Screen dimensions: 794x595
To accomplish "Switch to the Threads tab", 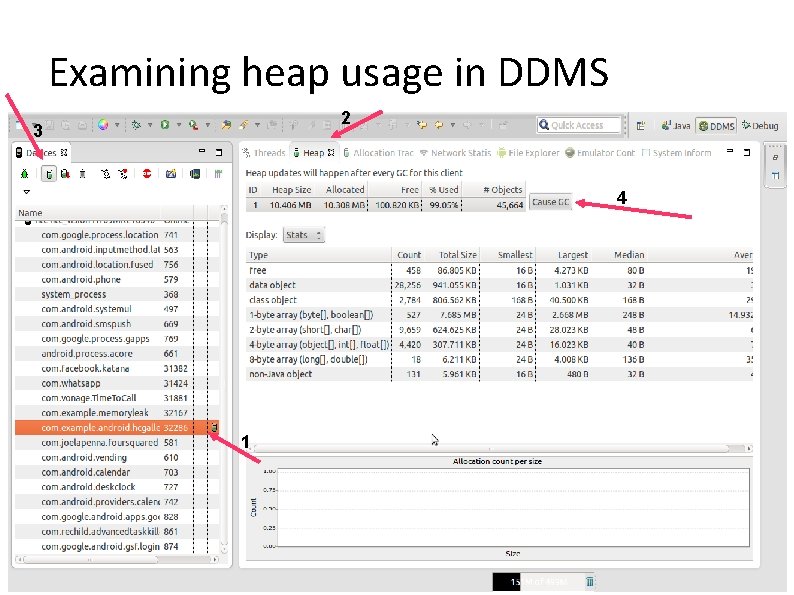I will tap(263, 152).
